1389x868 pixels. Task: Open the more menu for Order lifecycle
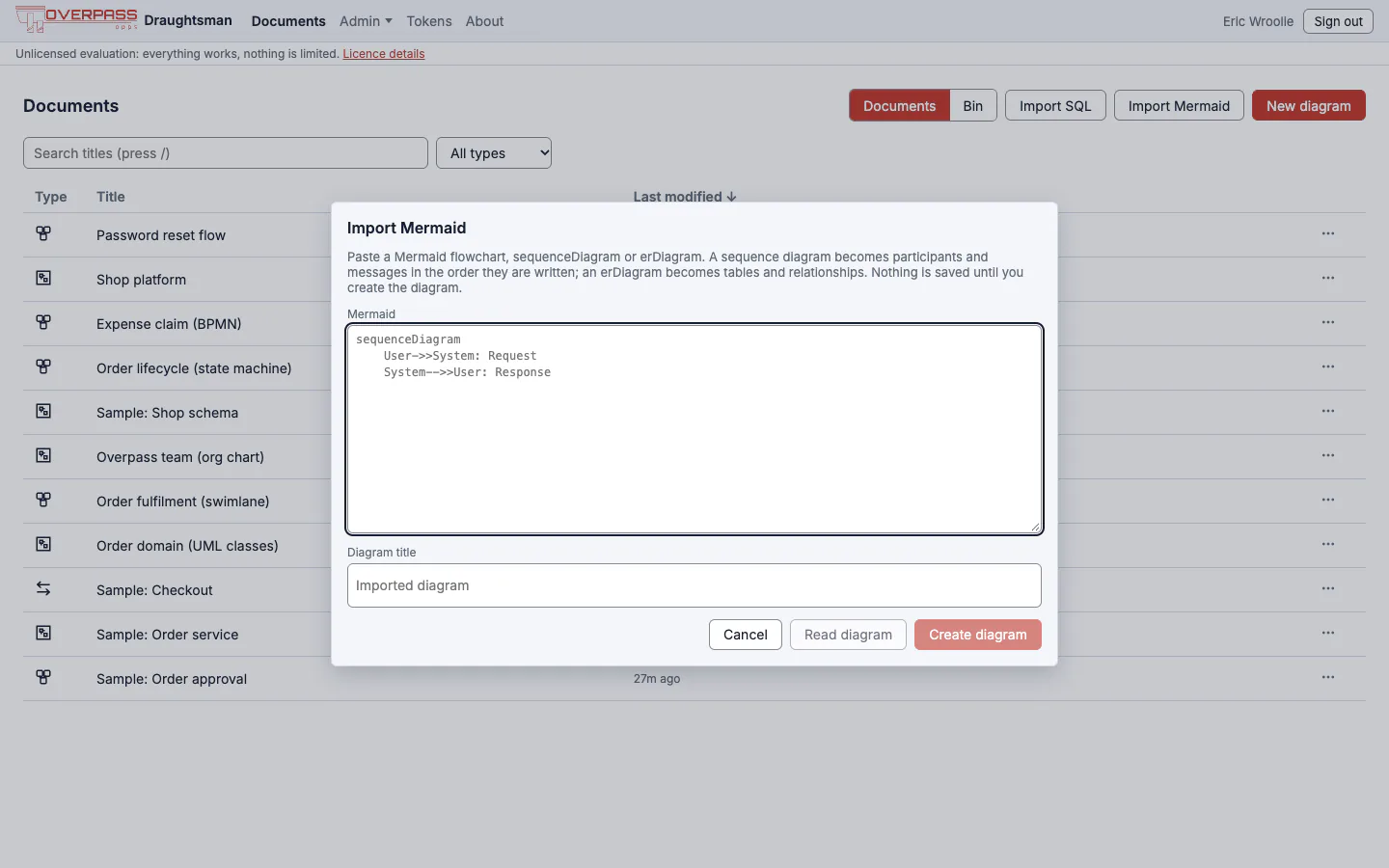[1328, 366]
